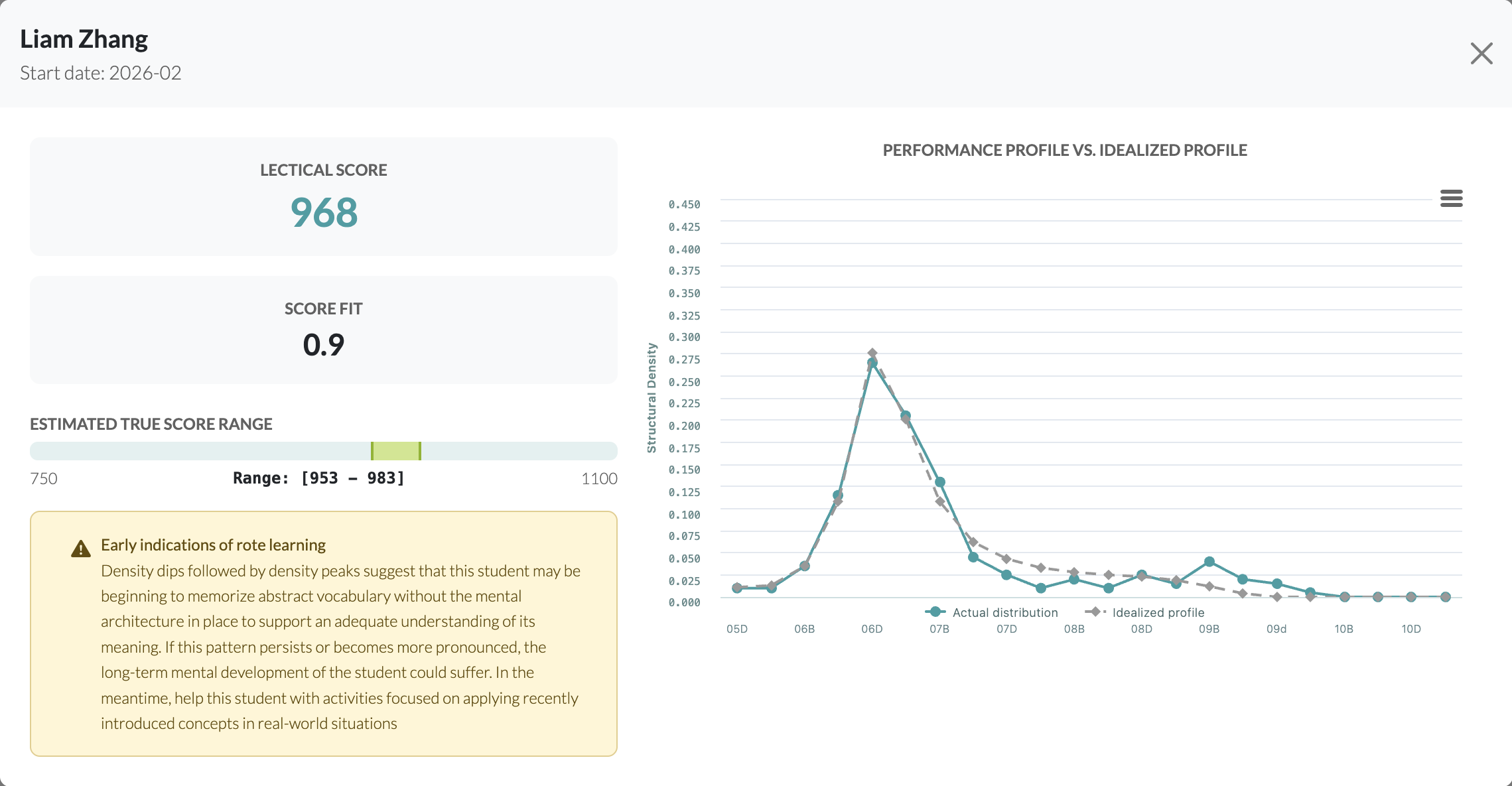Image resolution: width=1512 pixels, height=786 pixels.
Task: Select the 0.9 score fit value
Action: click(324, 345)
